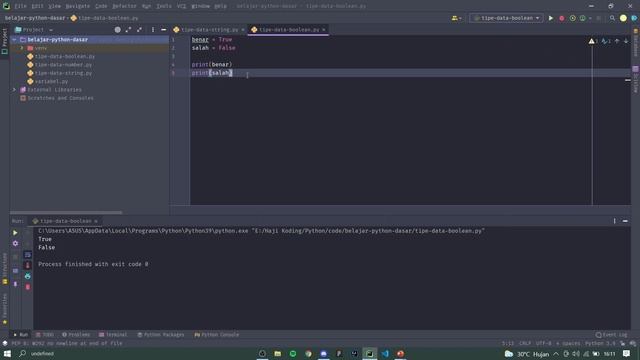640x360 pixels.
Task: Open File Explorer from the taskbar
Action: pyautogui.click(x=278, y=353)
